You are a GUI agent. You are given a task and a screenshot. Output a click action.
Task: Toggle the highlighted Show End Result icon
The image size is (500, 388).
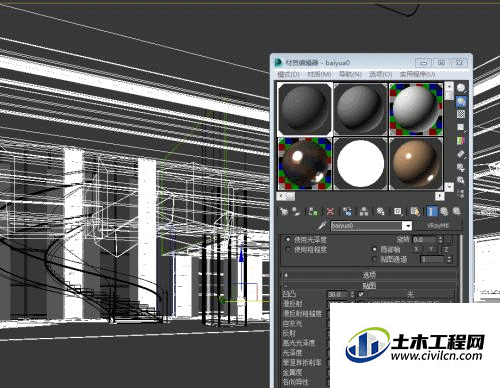click(x=432, y=211)
